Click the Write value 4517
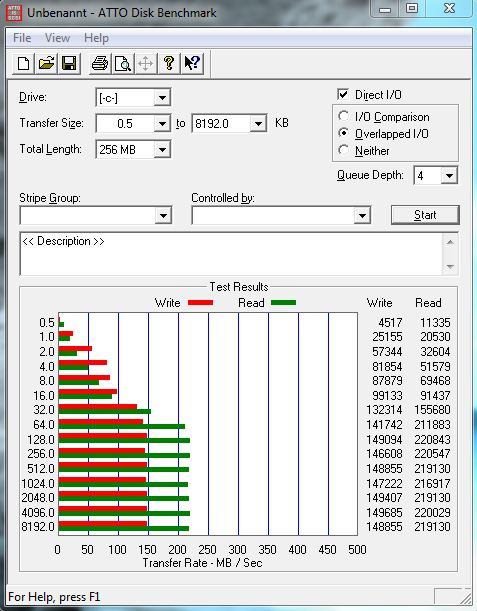 [x=390, y=323]
